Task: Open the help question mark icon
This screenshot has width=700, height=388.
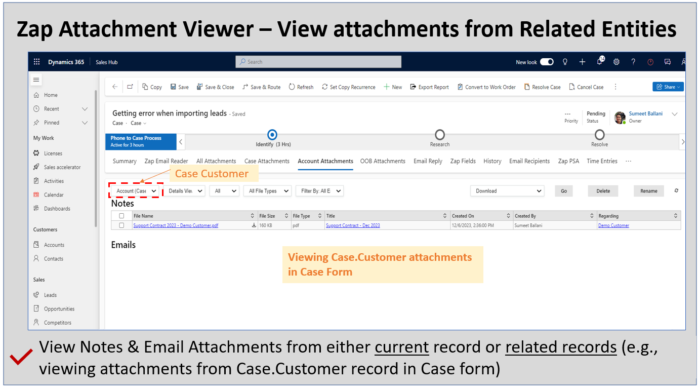Action: [x=633, y=62]
